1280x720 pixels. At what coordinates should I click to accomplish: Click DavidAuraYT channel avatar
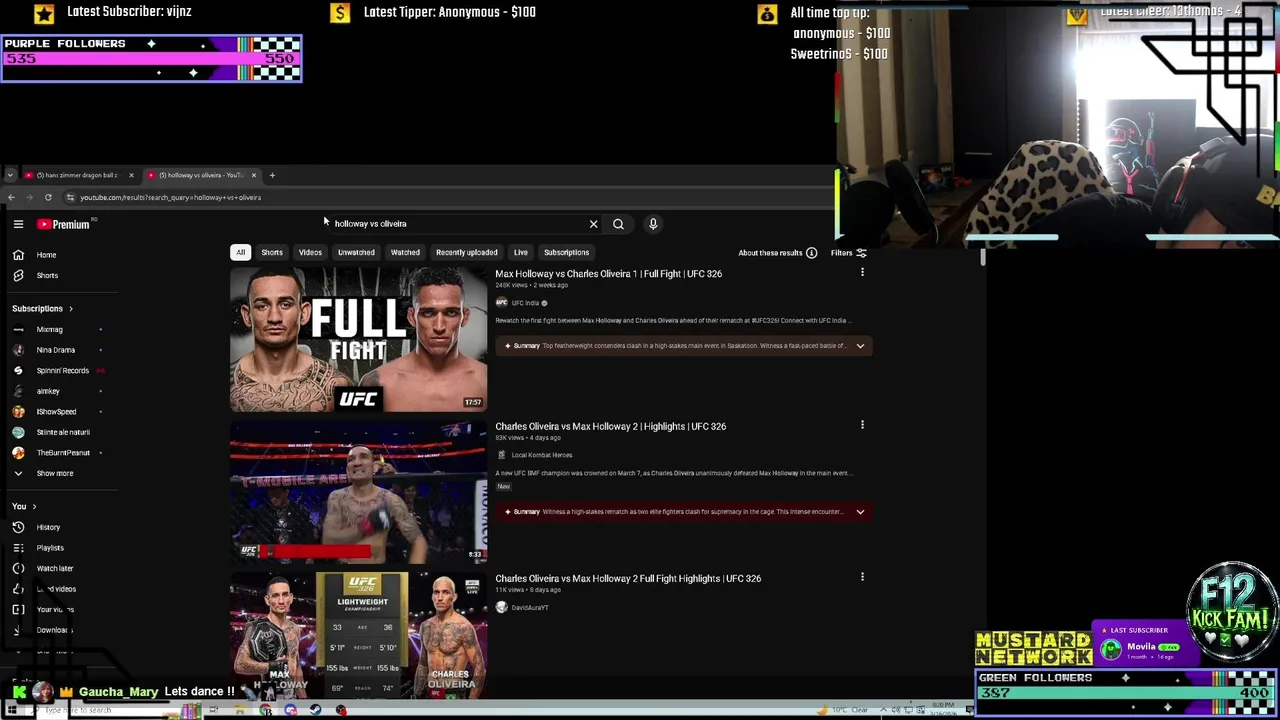(501, 607)
